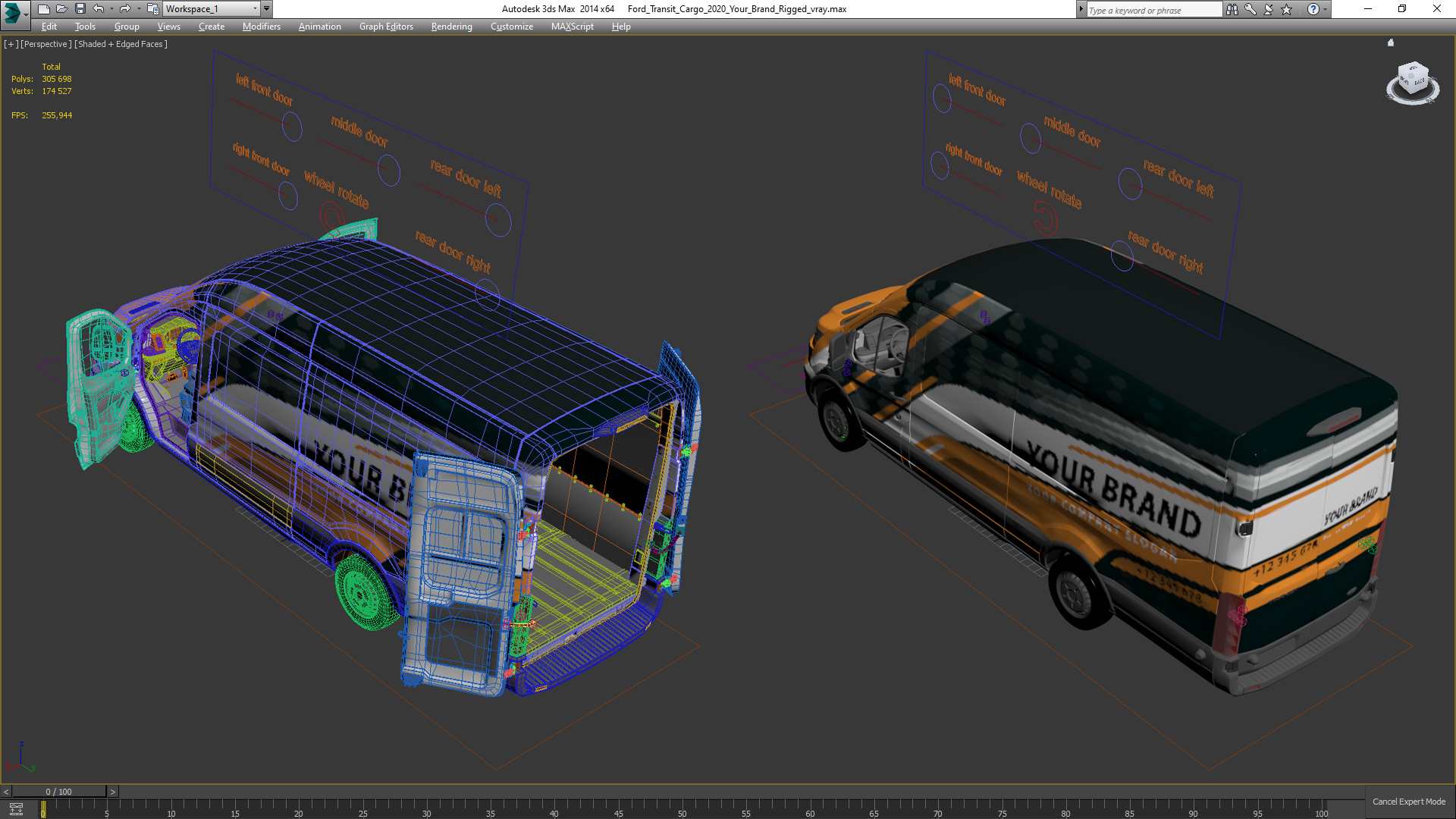Click the Help question mark icon
1456x819 pixels.
point(1313,9)
